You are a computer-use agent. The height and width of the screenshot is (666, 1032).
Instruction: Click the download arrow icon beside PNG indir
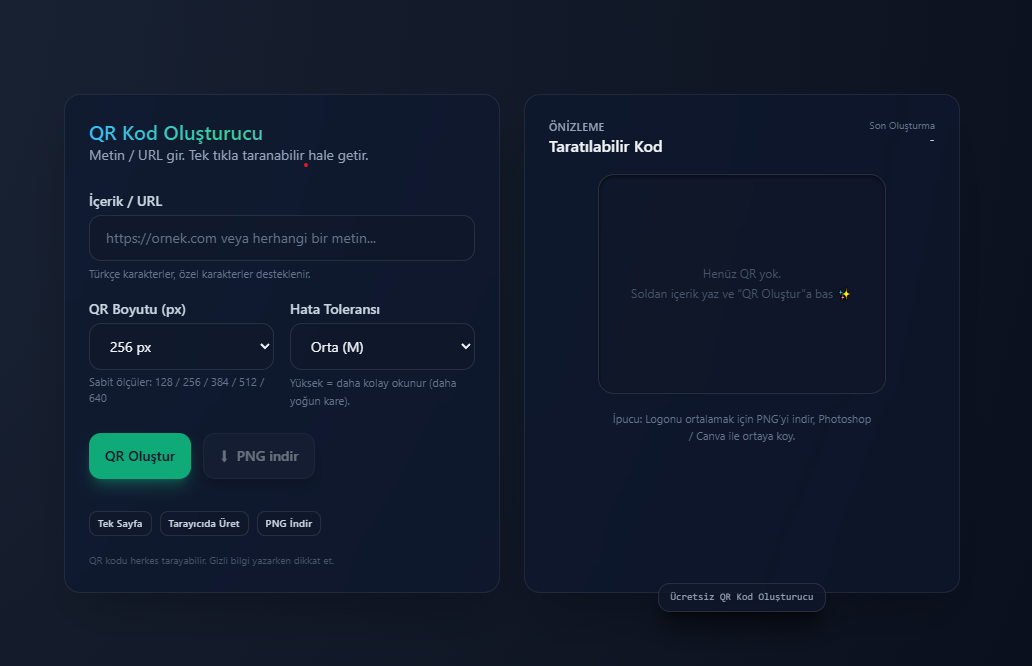pyautogui.click(x=224, y=456)
